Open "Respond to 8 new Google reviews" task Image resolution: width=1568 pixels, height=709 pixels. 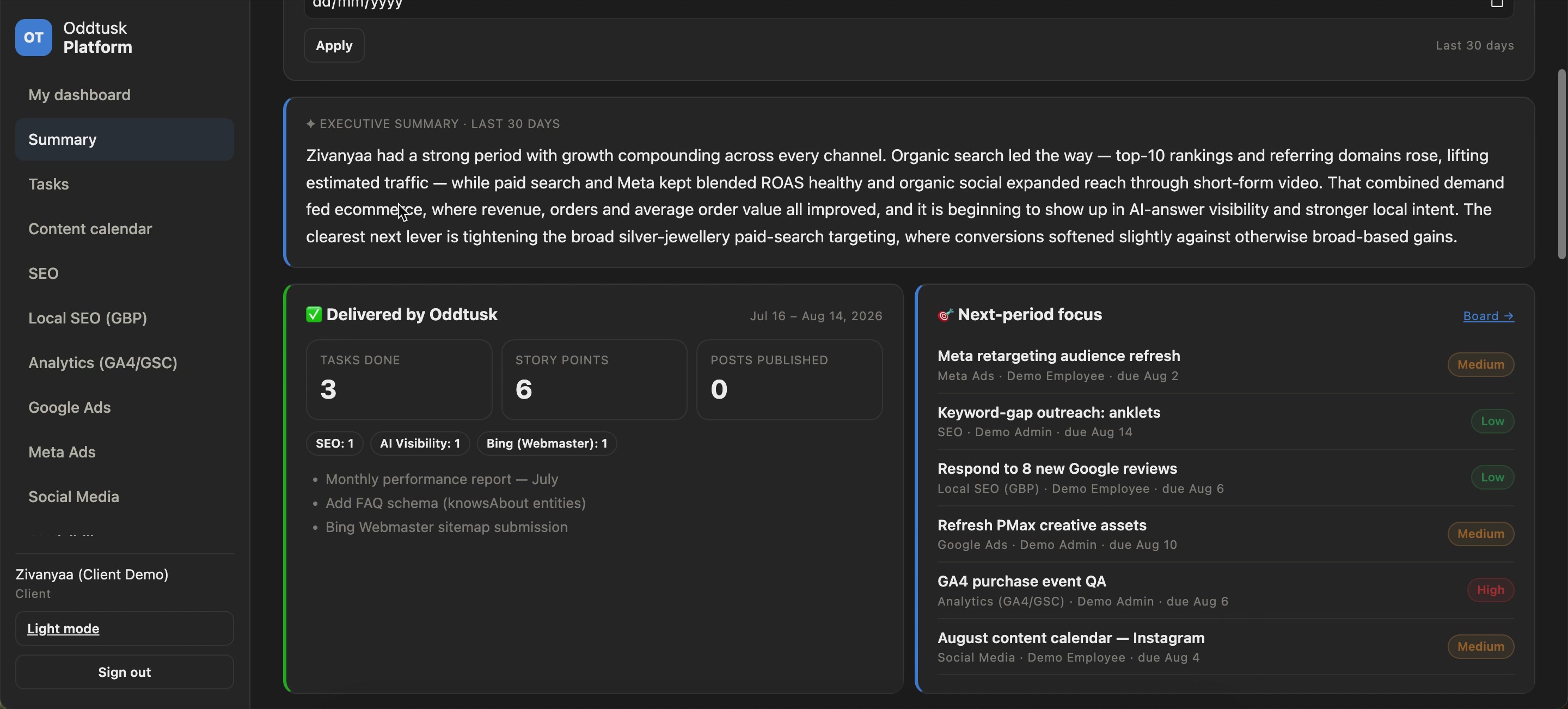point(1057,469)
